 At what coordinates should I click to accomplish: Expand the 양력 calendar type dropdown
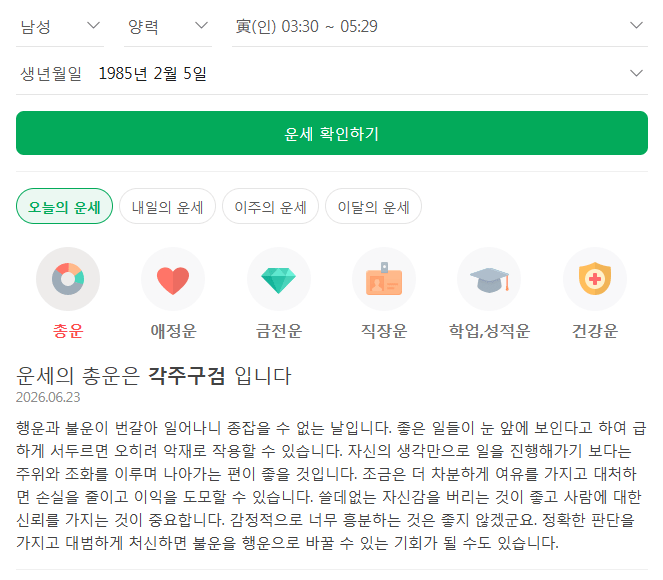tap(168, 27)
